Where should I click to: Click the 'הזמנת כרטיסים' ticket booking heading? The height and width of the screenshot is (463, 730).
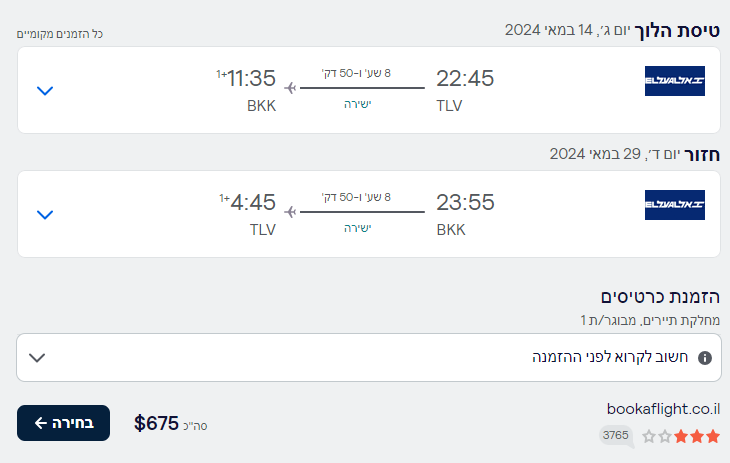click(x=660, y=297)
